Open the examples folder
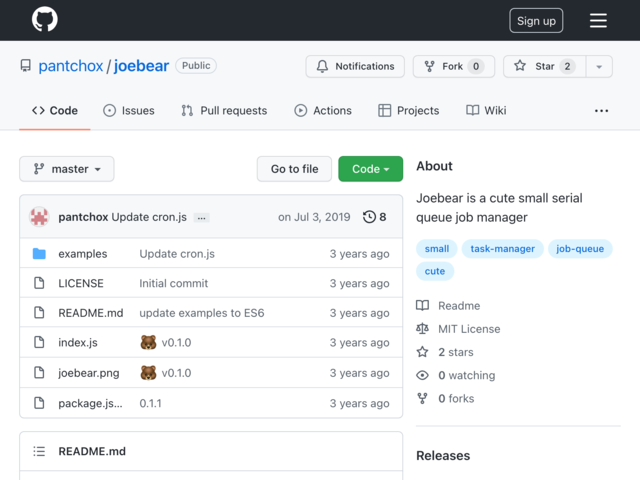 [83, 254]
